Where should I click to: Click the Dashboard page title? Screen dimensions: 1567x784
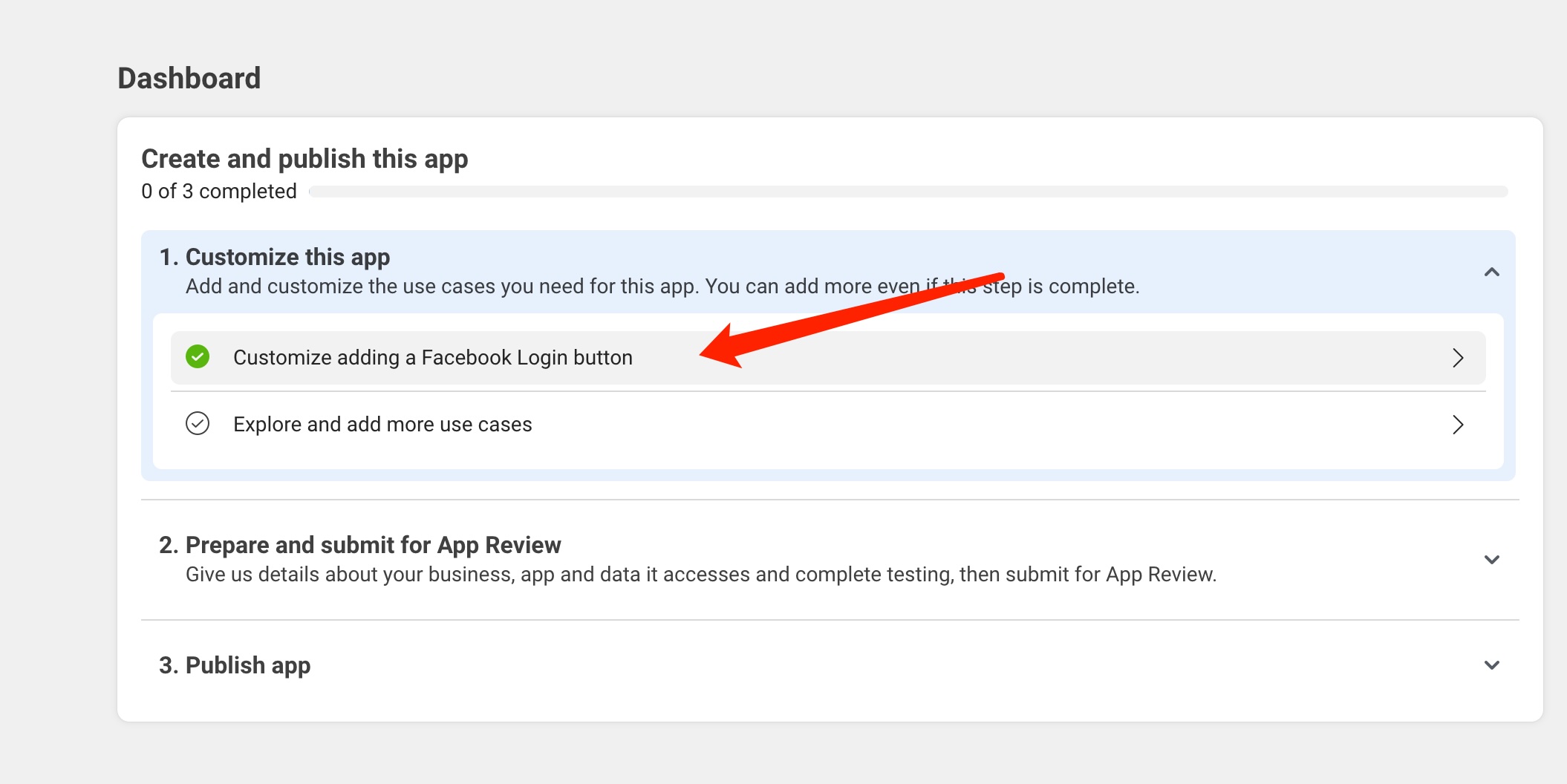[189, 78]
